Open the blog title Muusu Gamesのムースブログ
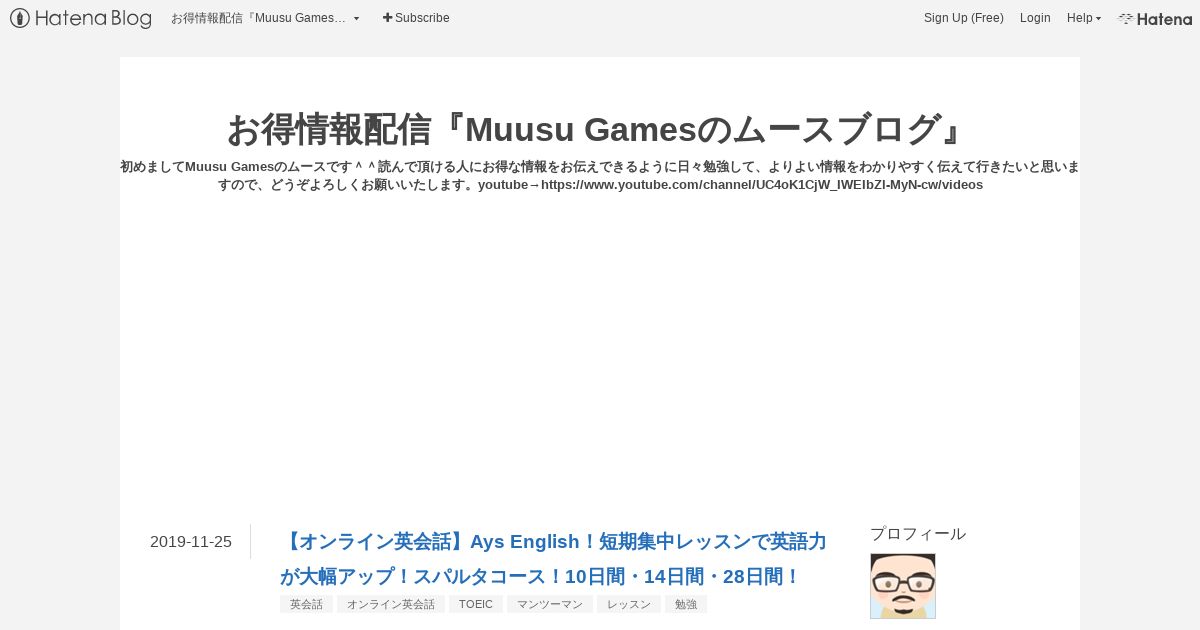Viewport: 1200px width, 630px height. click(600, 129)
